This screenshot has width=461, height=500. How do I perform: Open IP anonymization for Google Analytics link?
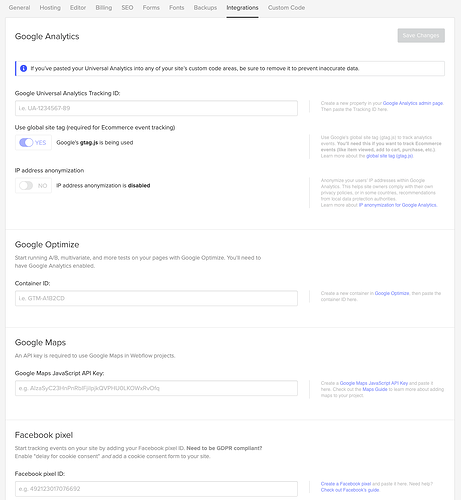coord(397,205)
